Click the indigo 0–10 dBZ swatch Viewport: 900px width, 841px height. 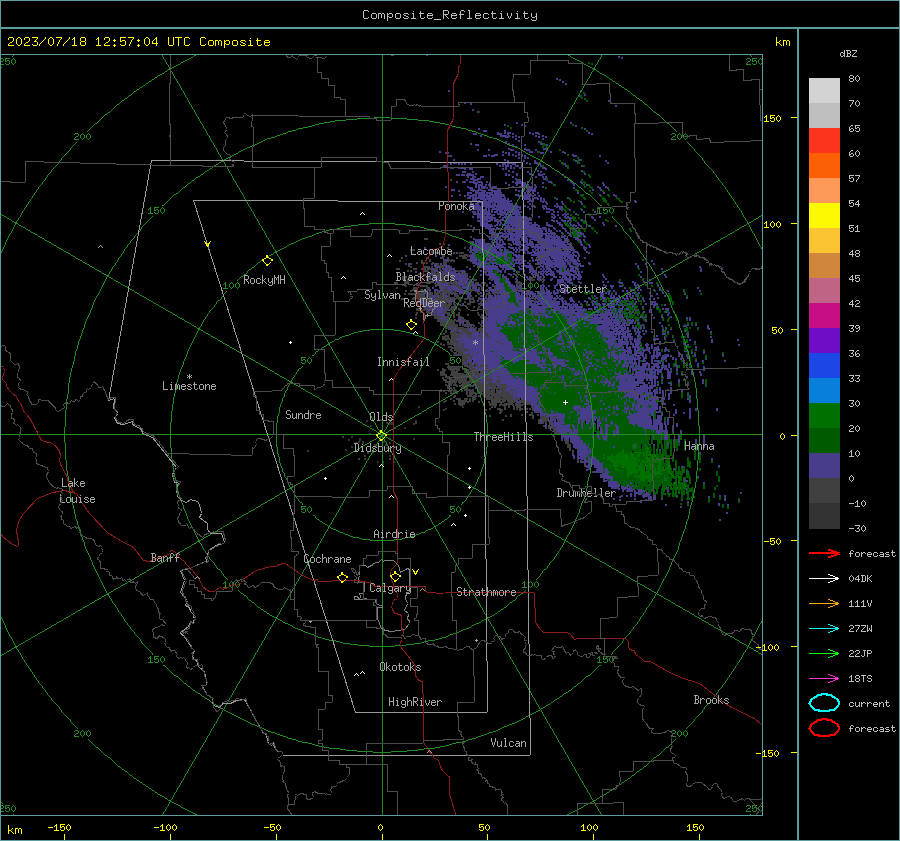[824, 466]
